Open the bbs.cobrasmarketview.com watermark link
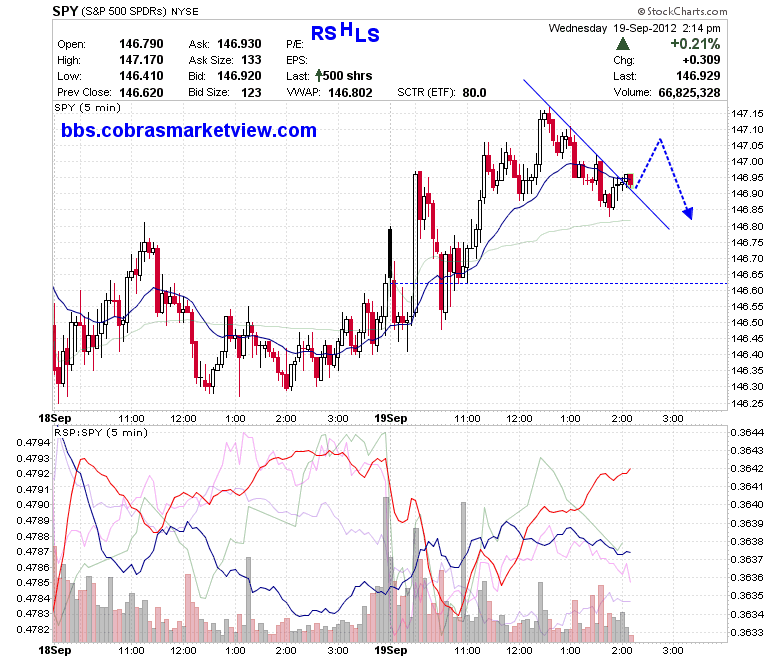 pos(189,130)
